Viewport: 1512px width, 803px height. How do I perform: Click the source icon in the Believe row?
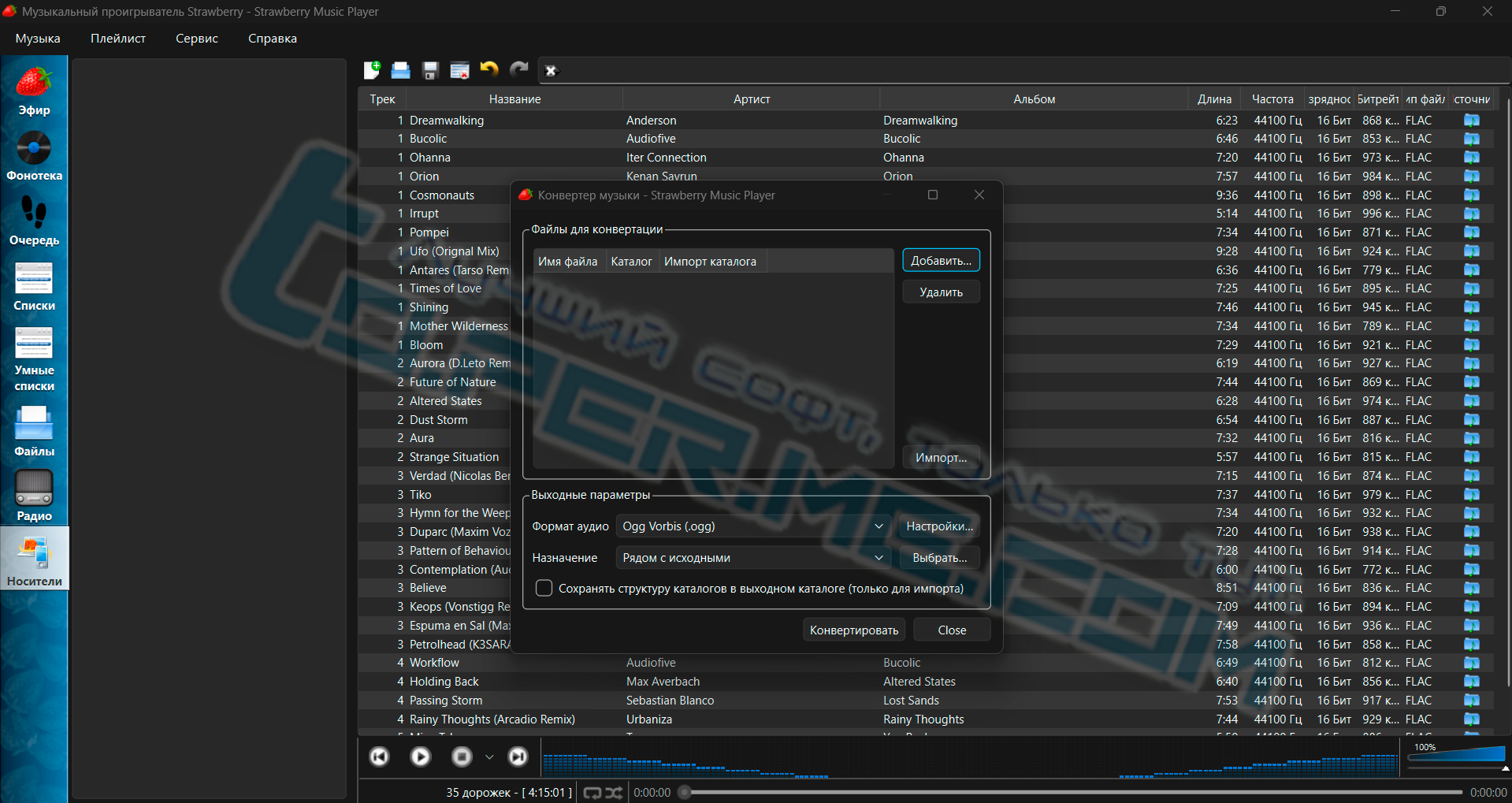[x=1472, y=588]
